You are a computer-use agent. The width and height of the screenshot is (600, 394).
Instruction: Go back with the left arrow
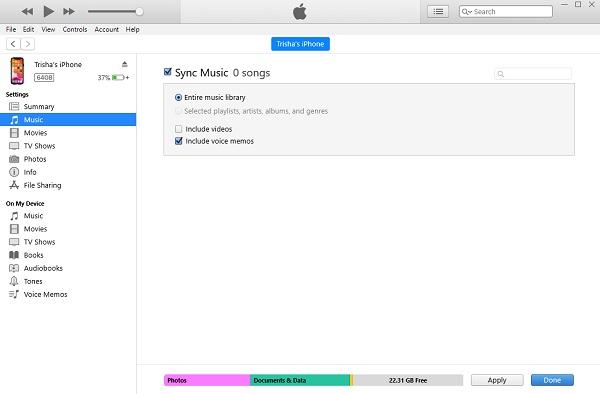pyautogui.click(x=13, y=44)
